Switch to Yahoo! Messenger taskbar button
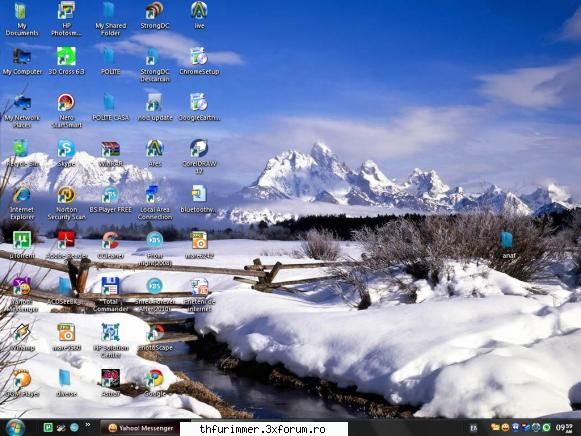The height and width of the screenshot is (436, 581). point(140,428)
